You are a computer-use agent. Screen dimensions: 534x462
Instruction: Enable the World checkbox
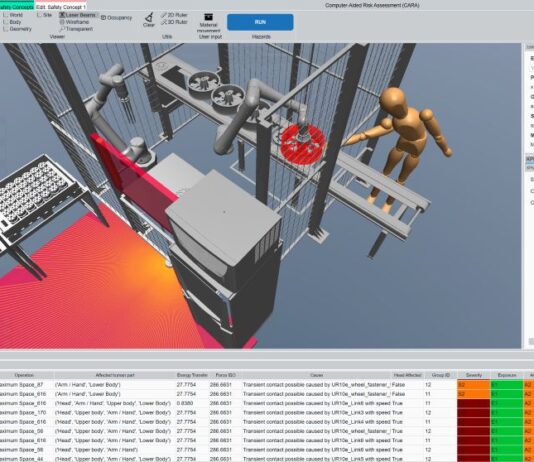click(13, 15)
